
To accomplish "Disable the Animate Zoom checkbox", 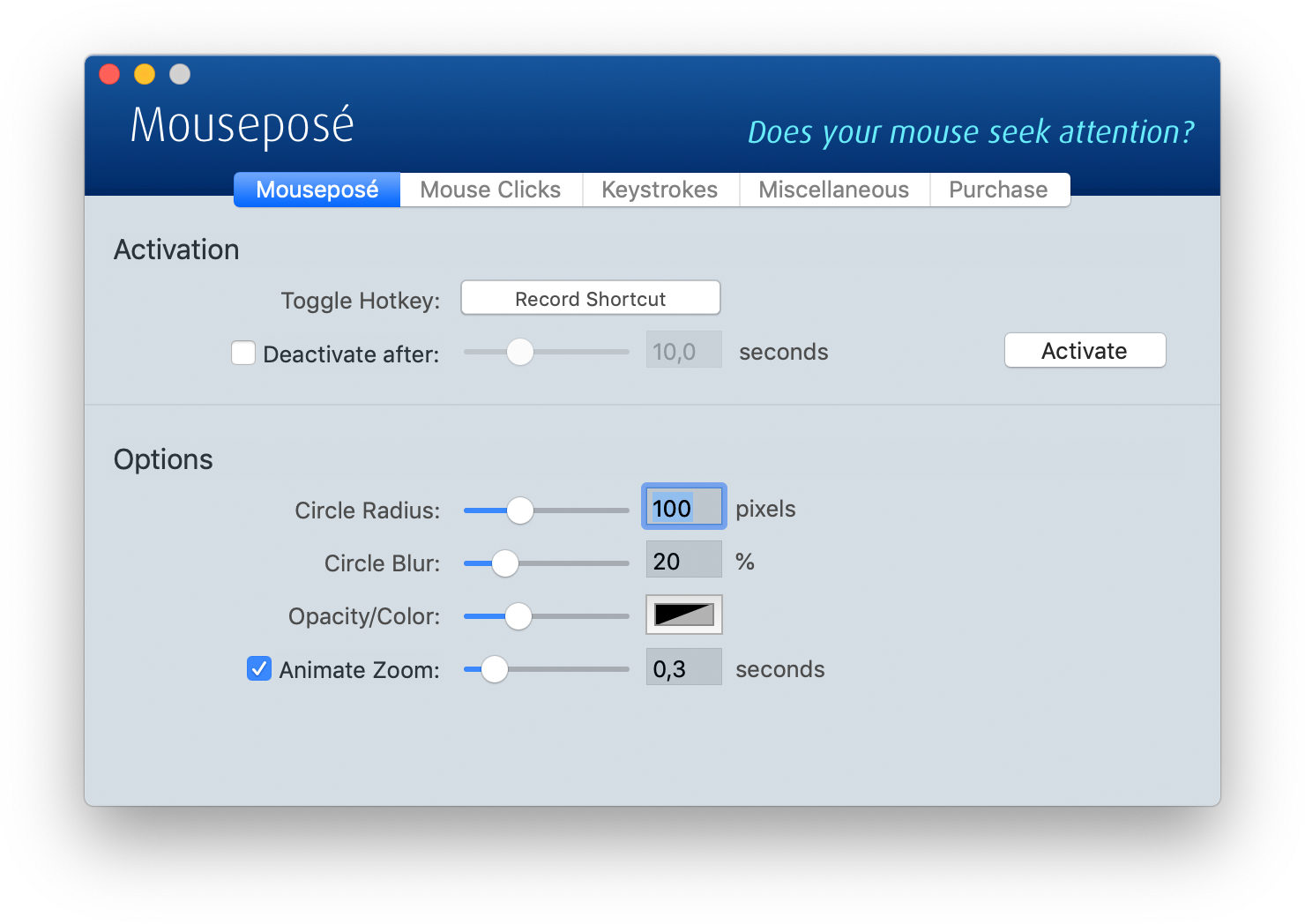I will point(259,669).
